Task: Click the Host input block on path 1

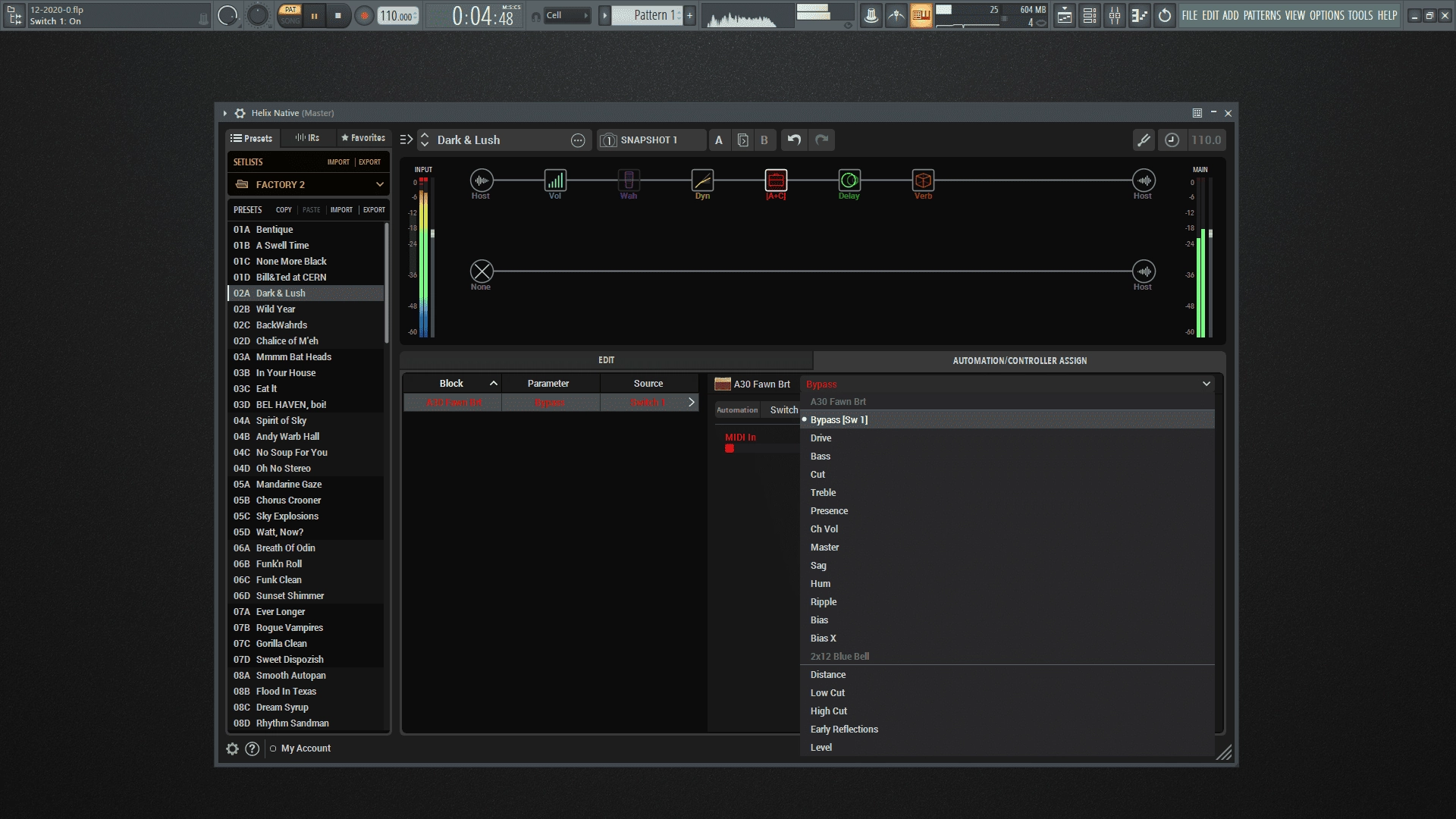Action: tap(482, 180)
